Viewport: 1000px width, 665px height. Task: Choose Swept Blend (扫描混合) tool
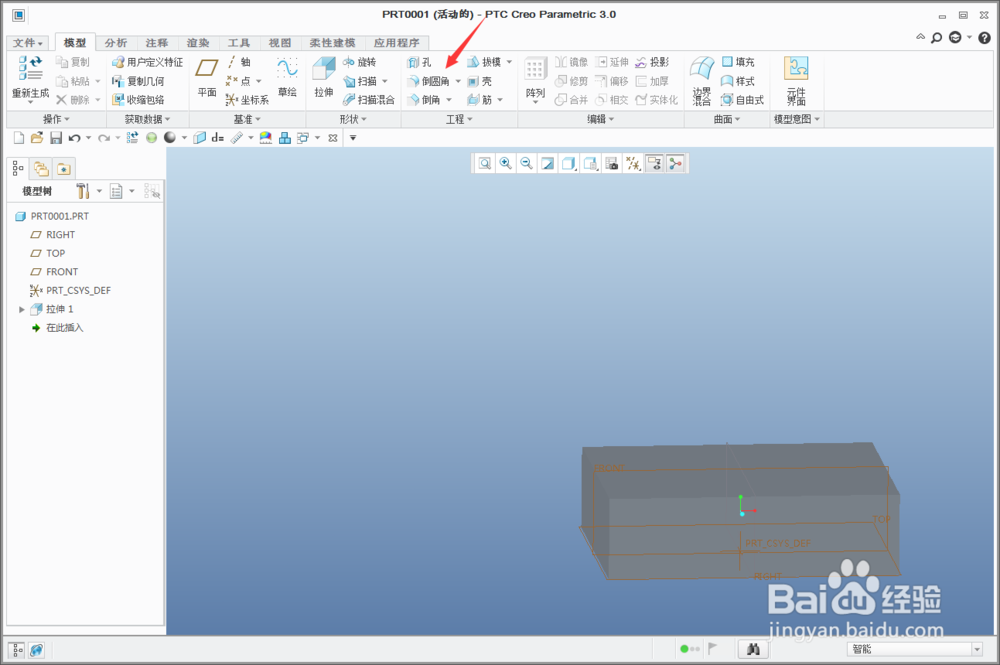point(369,99)
